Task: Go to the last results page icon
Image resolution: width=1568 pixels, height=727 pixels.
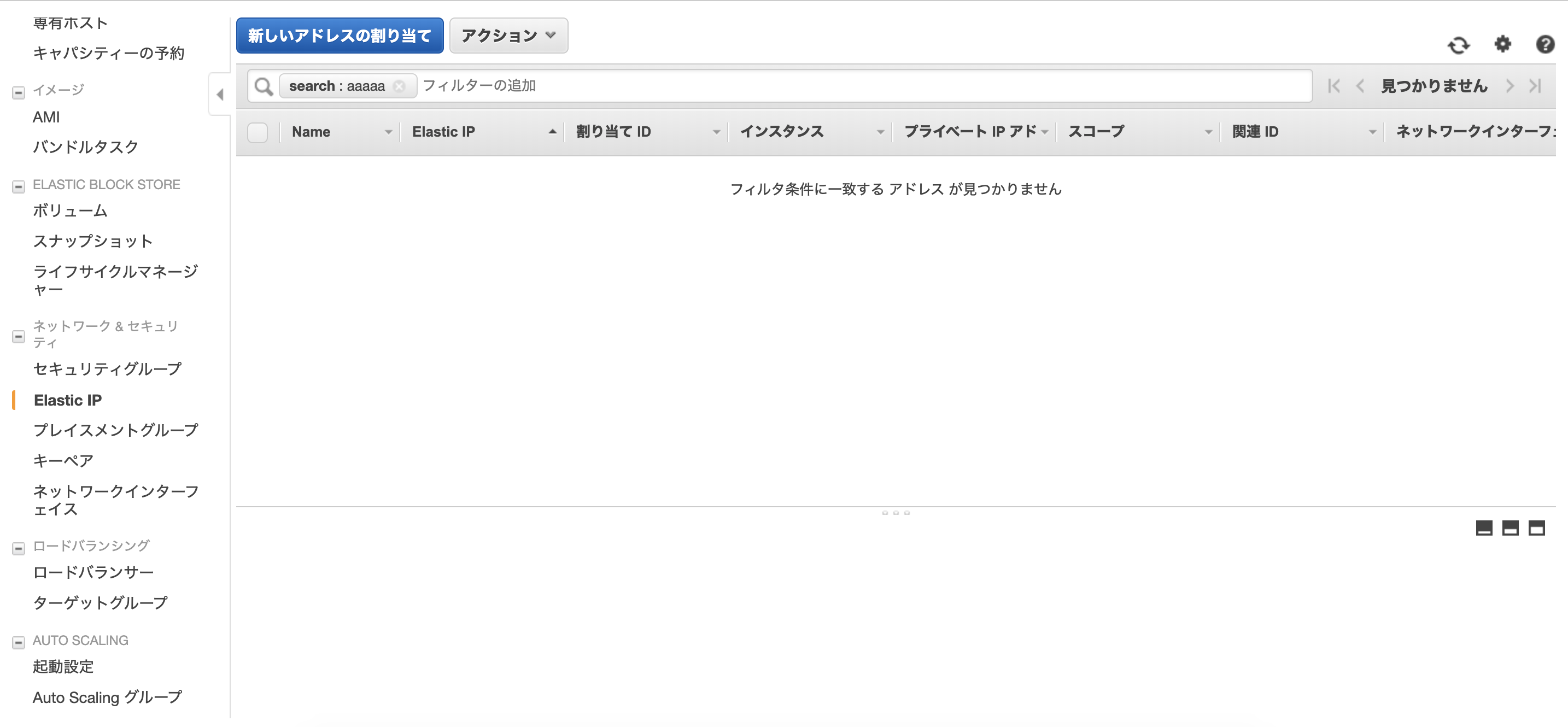Action: [1535, 86]
